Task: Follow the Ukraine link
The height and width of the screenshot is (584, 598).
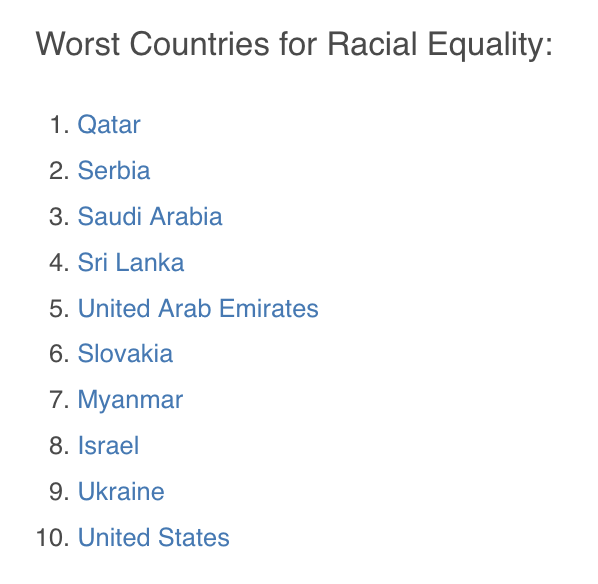Action: [x=121, y=491]
